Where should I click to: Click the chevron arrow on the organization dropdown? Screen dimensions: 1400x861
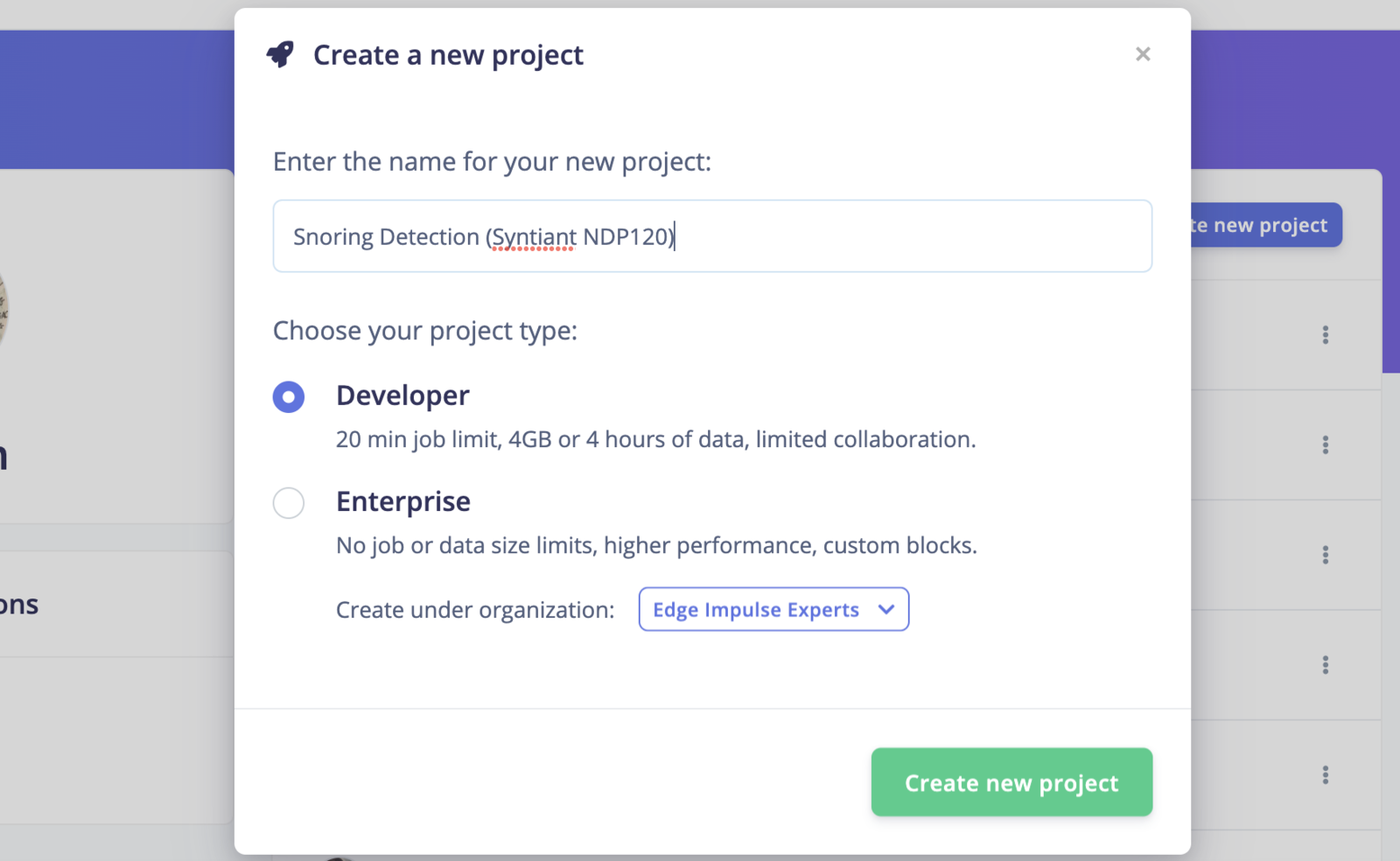(886, 609)
